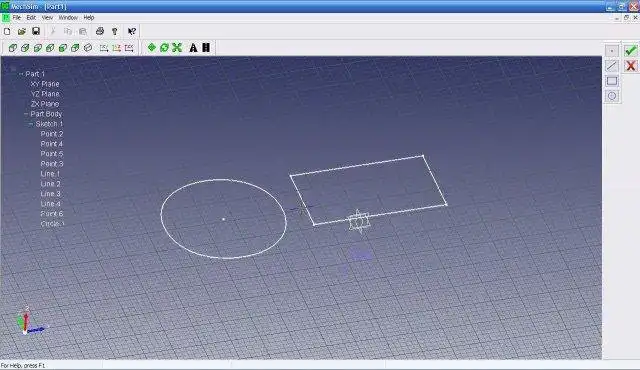Select the Circle sketch tool
The image size is (640, 370).
611,96
